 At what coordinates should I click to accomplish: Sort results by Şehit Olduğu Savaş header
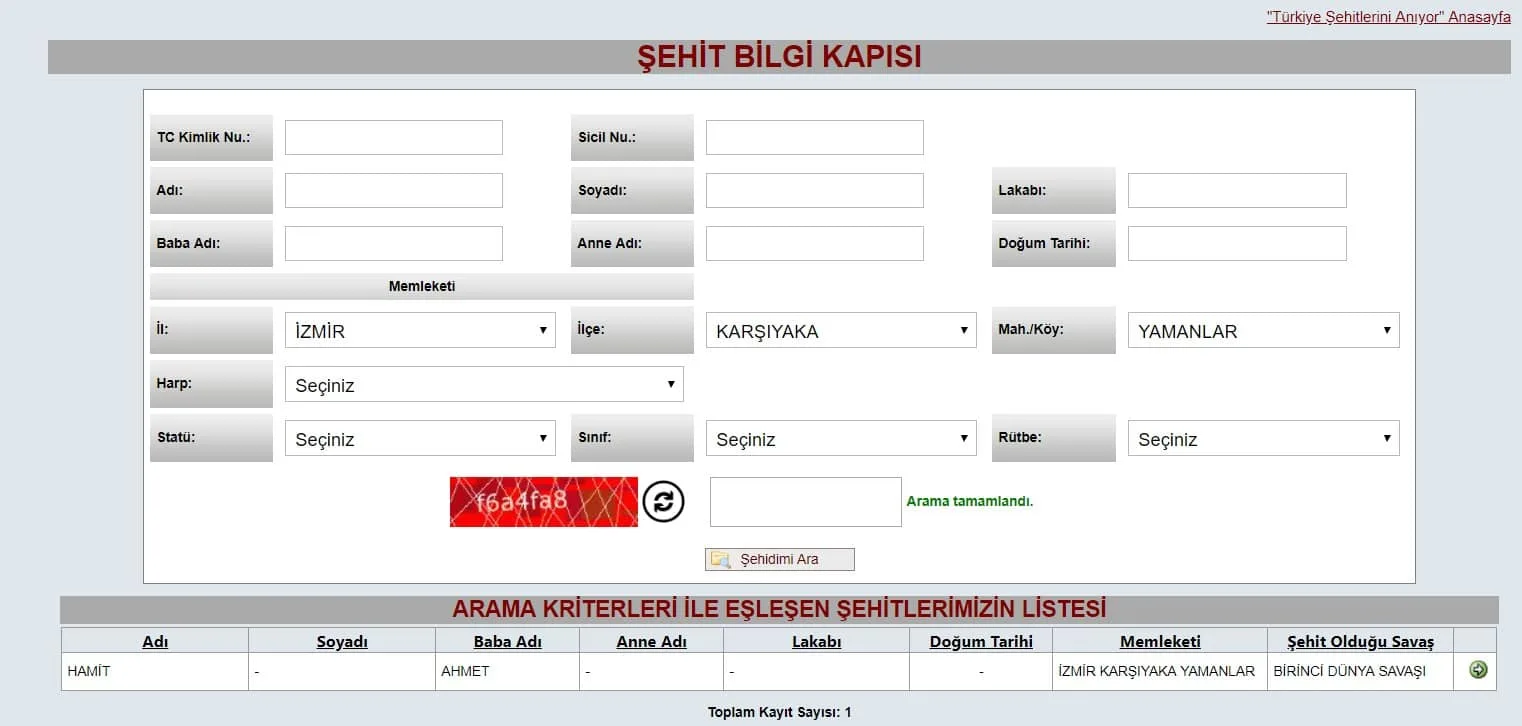tap(1360, 642)
